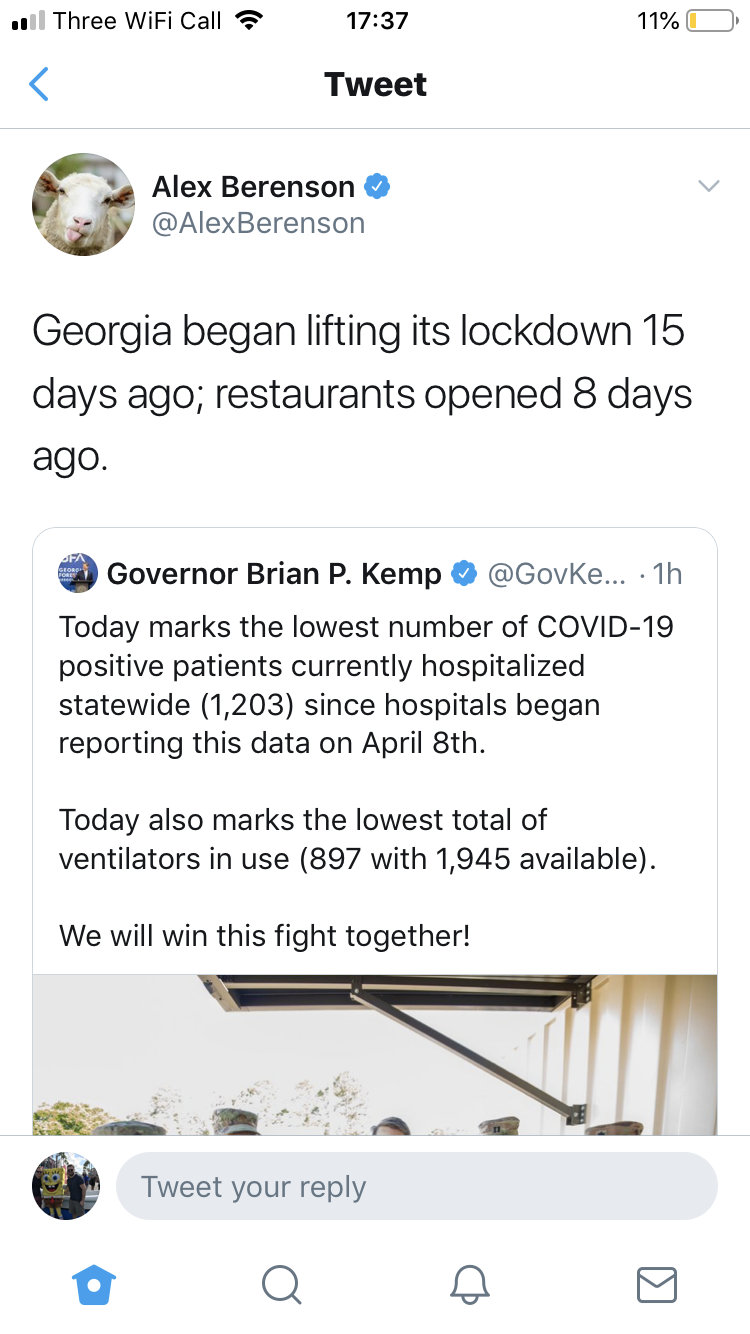The width and height of the screenshot is (750, 1334).
Task: Tap the main tweet text about Georgia
Action: [363, 394]
